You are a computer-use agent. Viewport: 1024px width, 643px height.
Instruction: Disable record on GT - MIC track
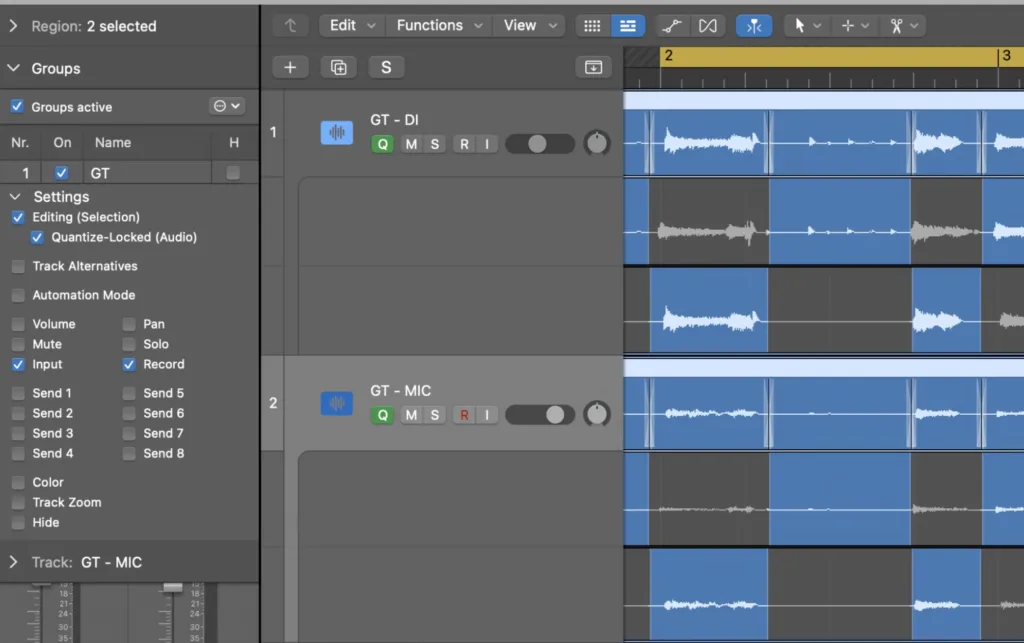(x=464, y=415)
